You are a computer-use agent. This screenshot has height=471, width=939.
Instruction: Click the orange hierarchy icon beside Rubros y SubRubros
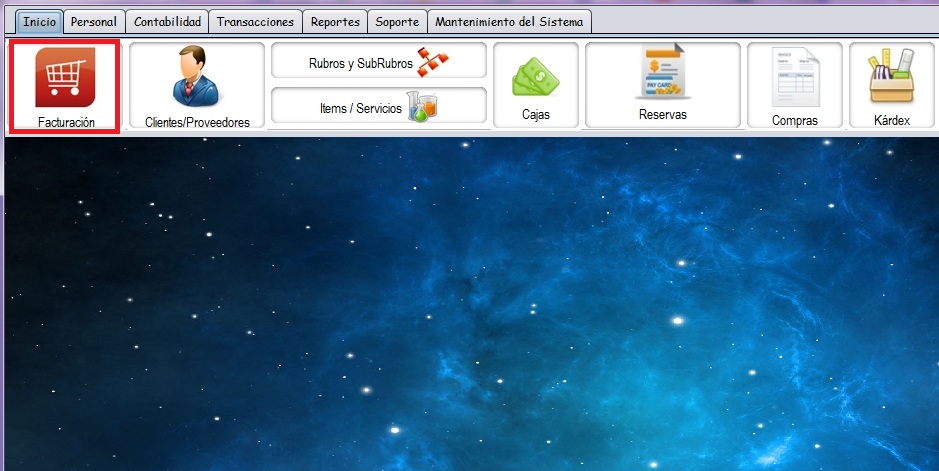pyautogui.click(x=433, y=62)
